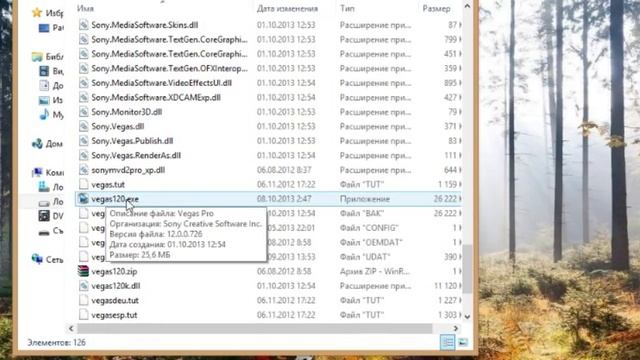Click the horizontal scrollbar thumb

point(255,328)
